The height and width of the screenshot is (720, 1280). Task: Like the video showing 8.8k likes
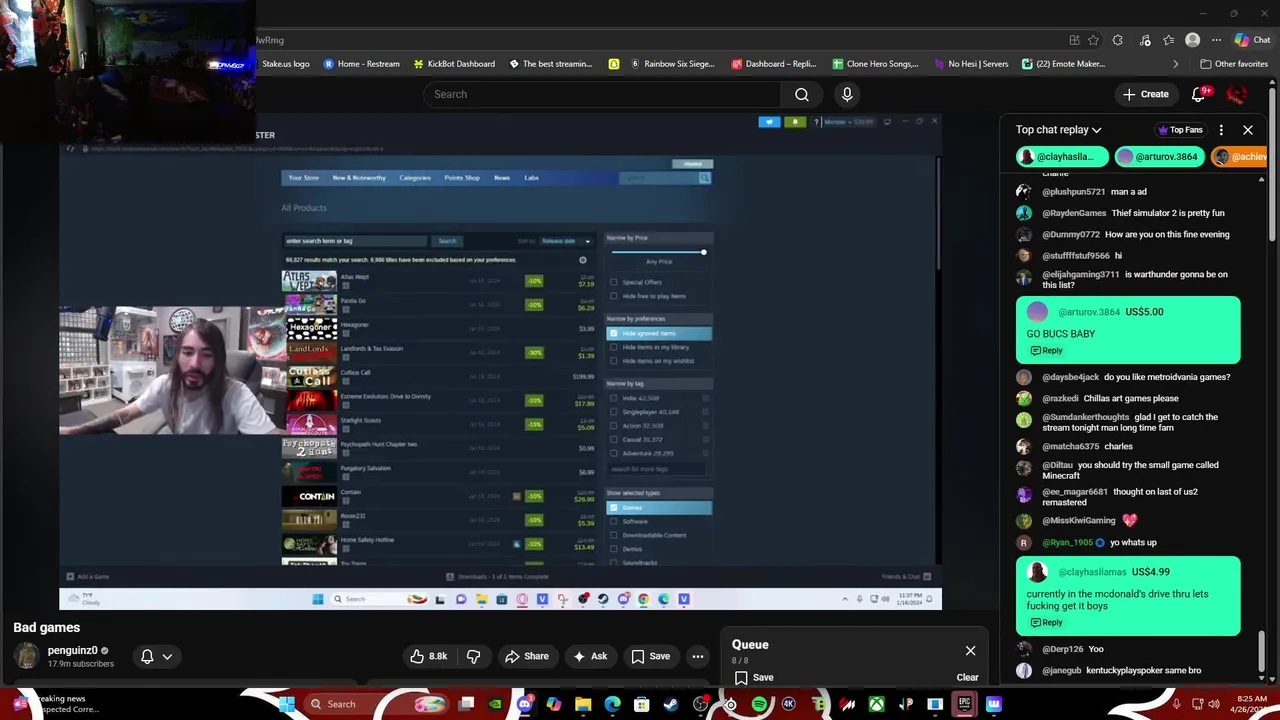[x=428, y=656]
